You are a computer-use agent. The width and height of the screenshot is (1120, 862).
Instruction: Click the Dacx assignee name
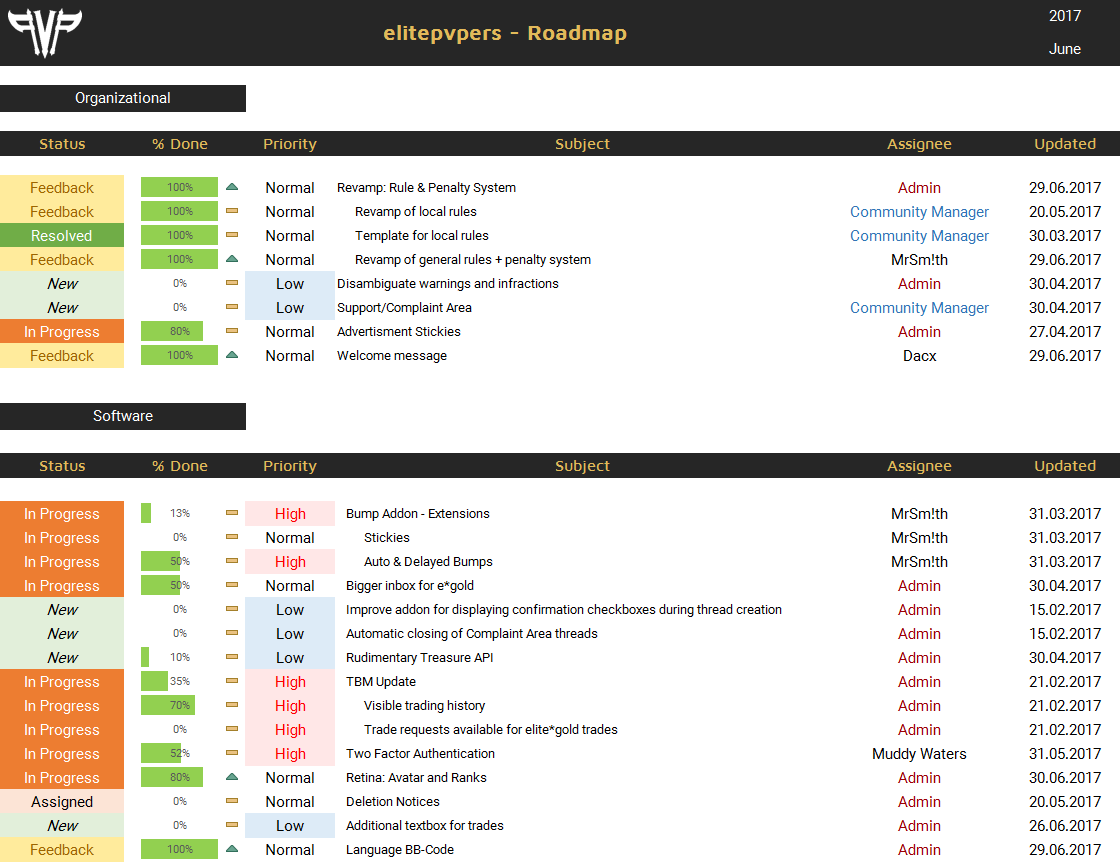tap(919, 356)
